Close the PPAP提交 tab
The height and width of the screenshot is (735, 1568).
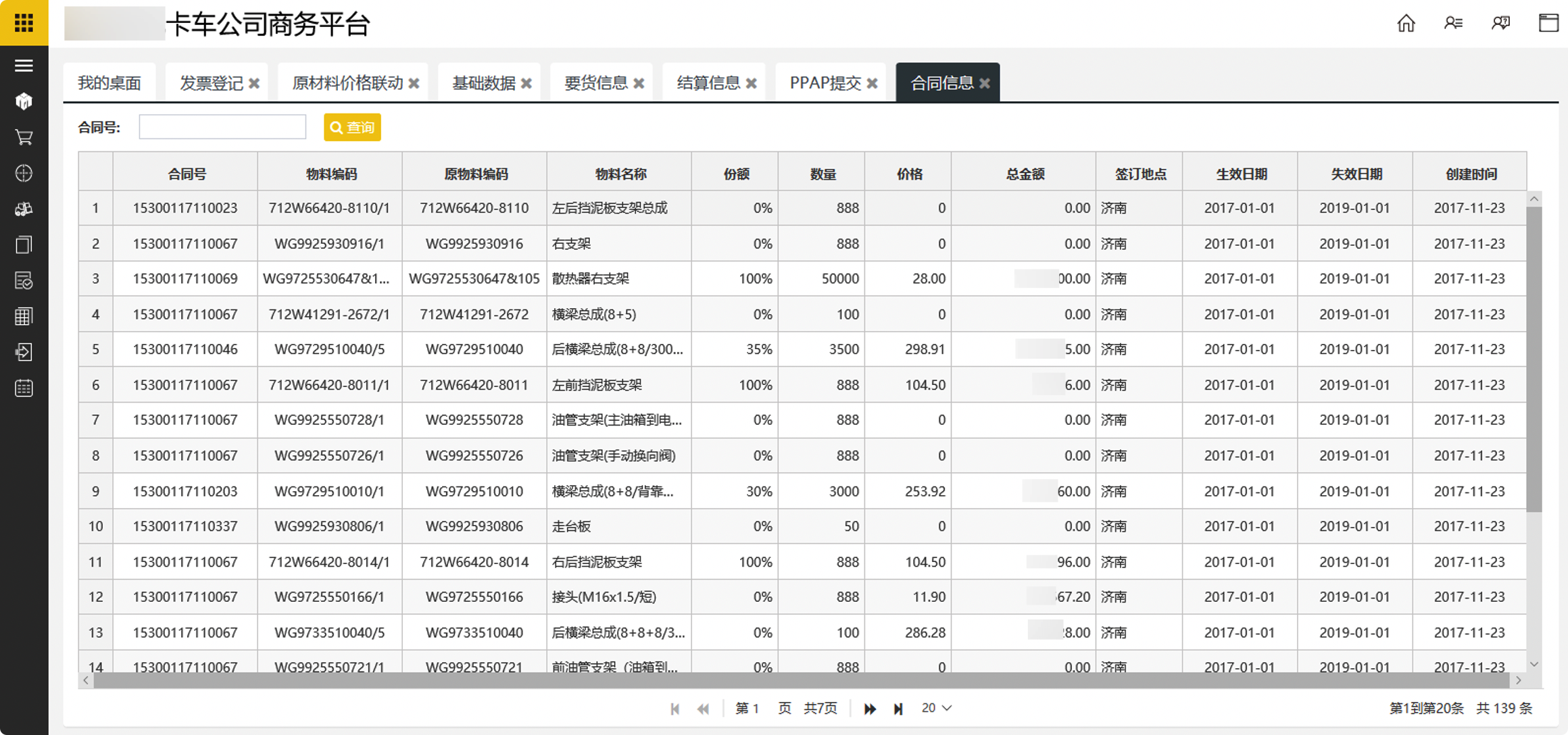[873, 83]
